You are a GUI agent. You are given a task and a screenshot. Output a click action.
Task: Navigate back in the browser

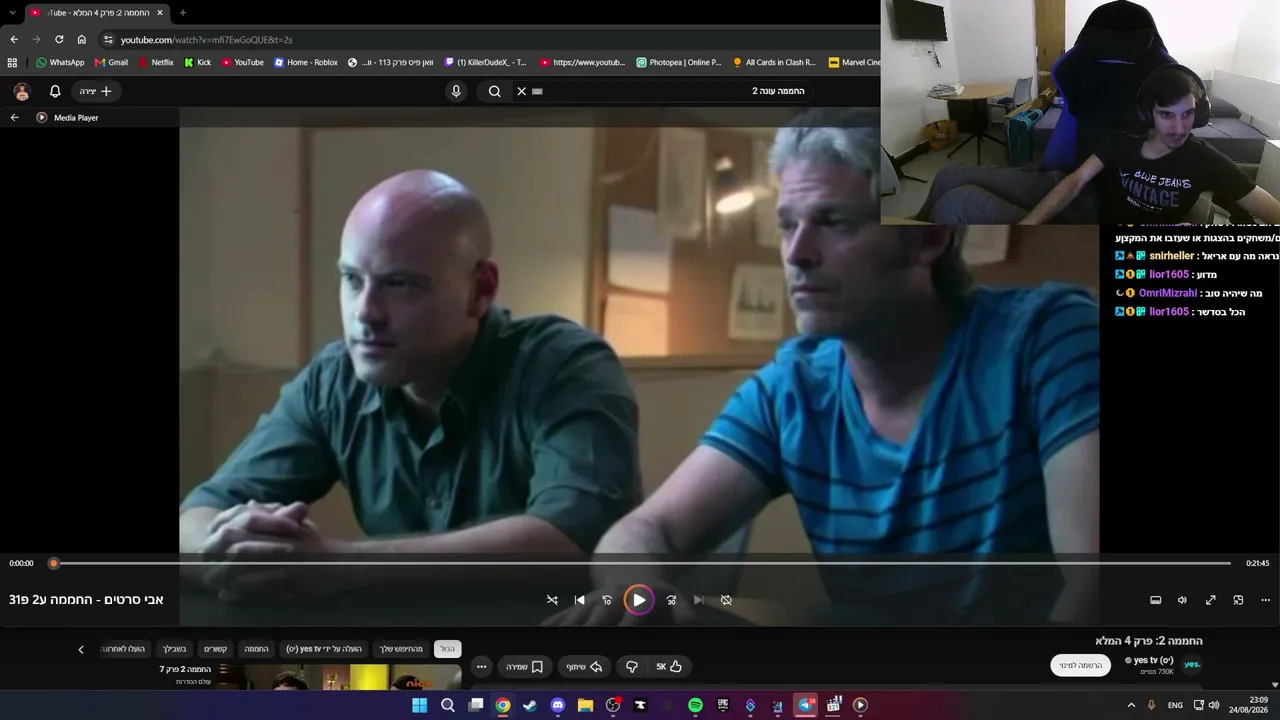point(14,39)
